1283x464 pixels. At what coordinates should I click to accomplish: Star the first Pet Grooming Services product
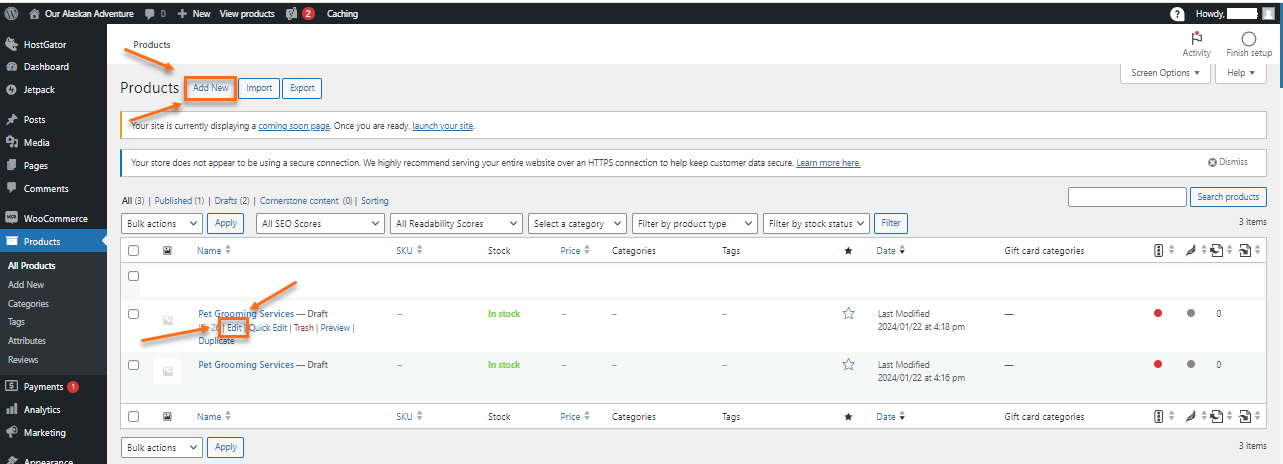[848, 314]
